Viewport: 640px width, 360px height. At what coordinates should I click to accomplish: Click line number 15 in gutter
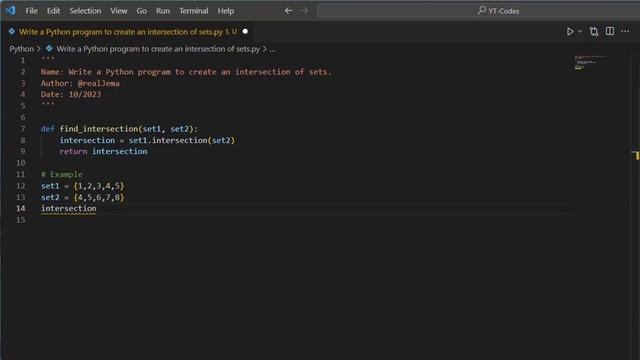pyautogui.click(x=20, y=220)
